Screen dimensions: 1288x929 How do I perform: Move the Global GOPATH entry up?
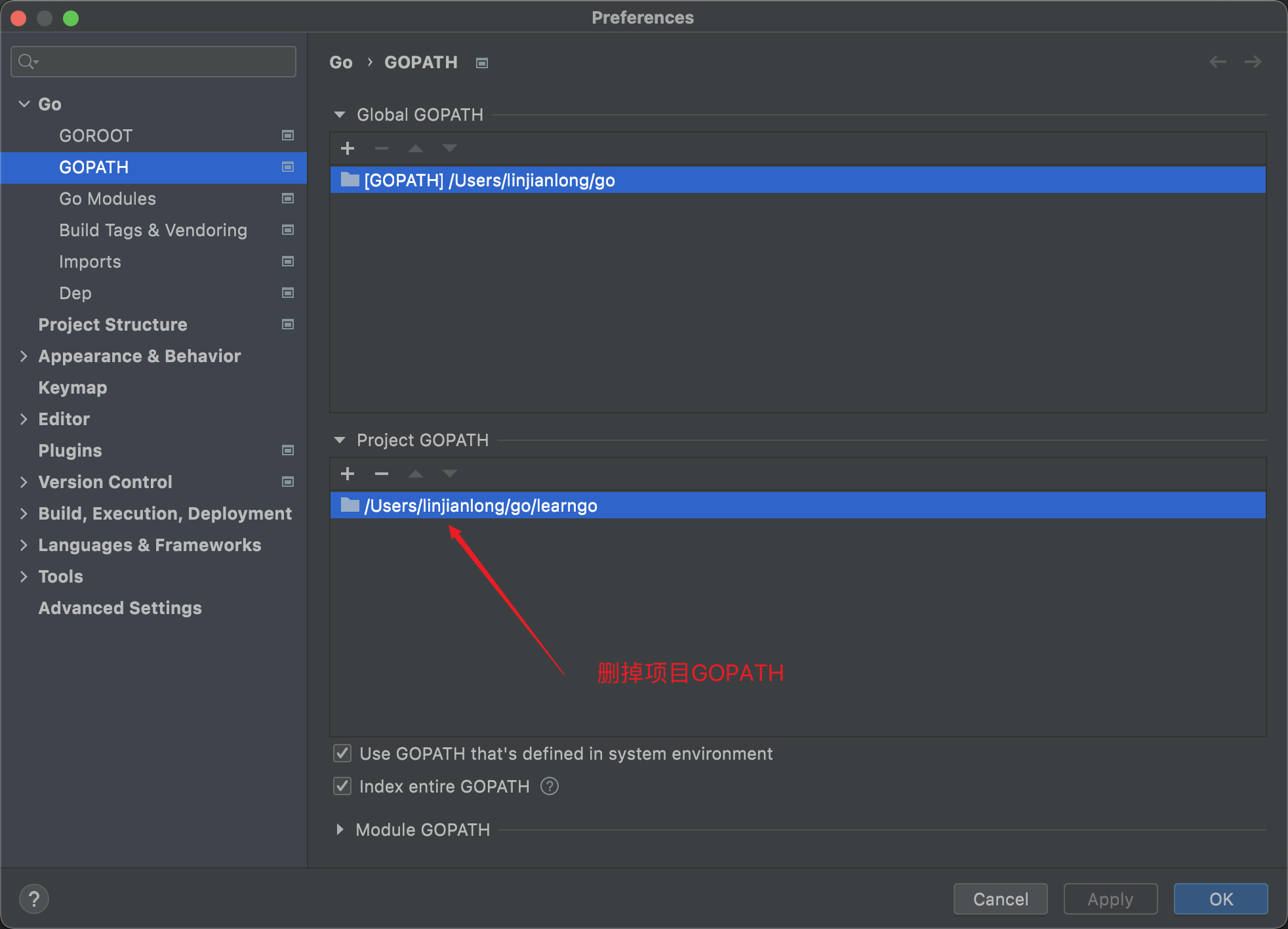pos(416,148)
